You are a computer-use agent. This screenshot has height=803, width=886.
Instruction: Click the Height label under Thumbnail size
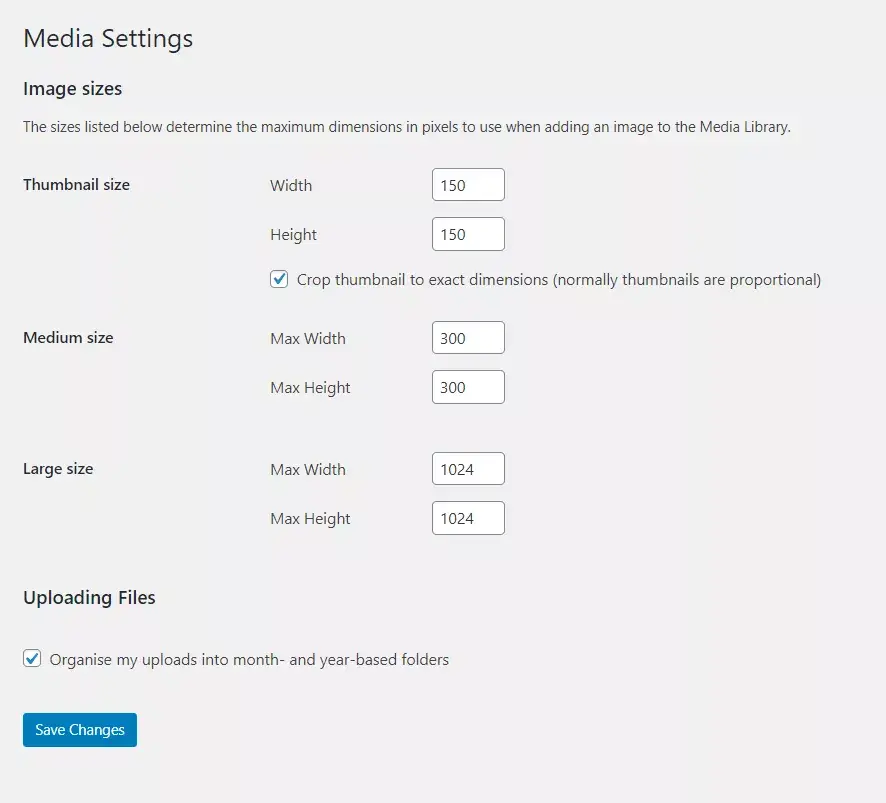click(293, 234)
